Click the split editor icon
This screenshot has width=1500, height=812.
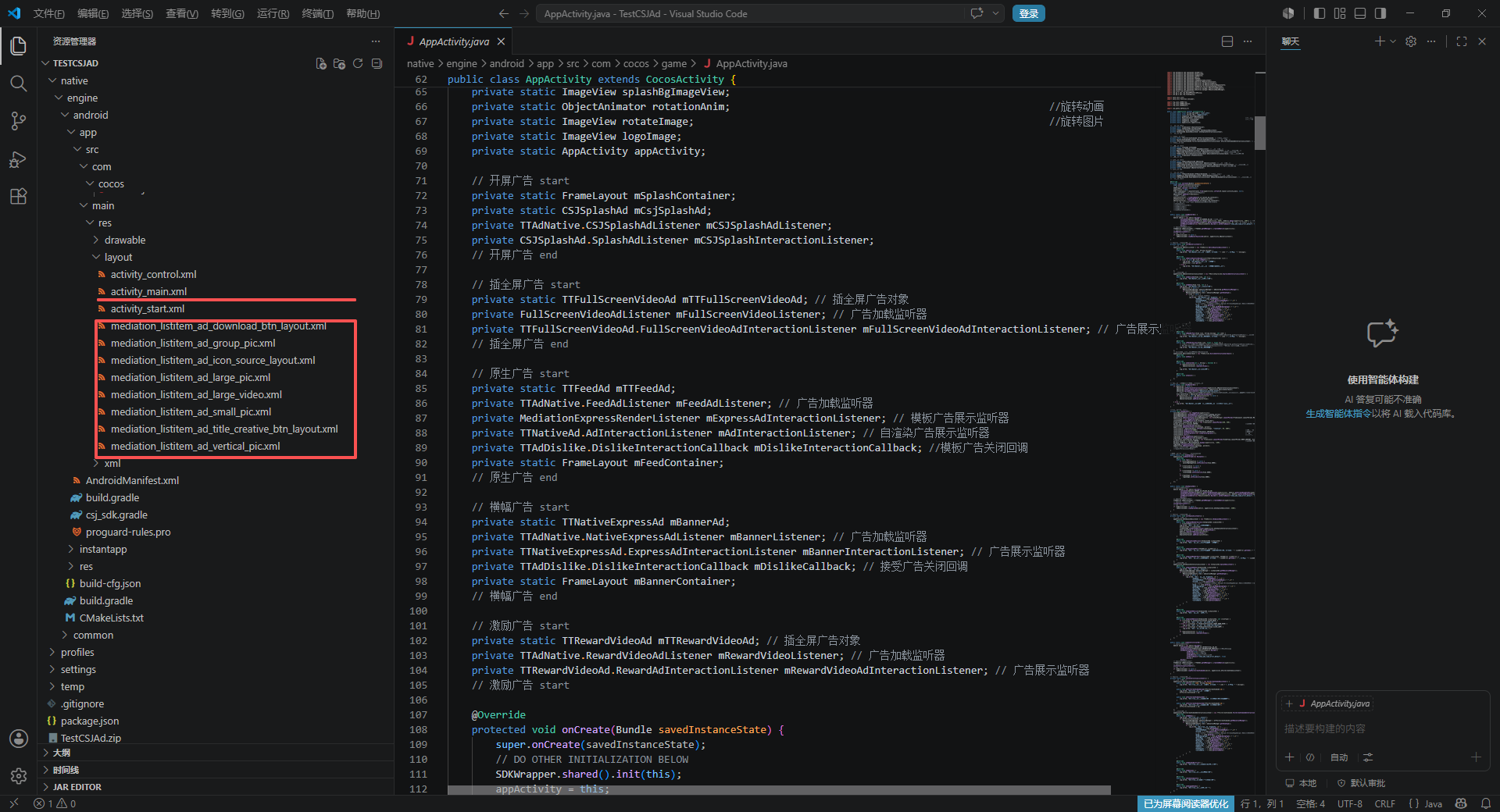tap(1227, 41)
